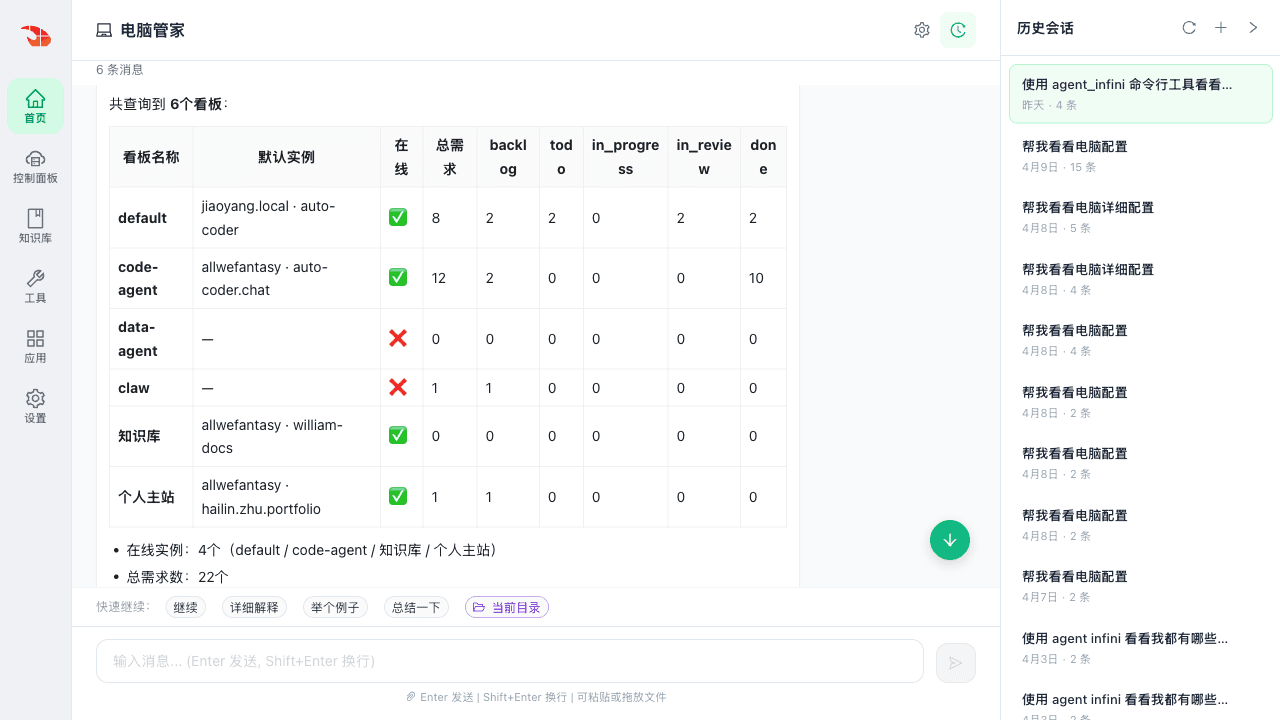Open the 知识库 knowledge base section

pos(35,226)
